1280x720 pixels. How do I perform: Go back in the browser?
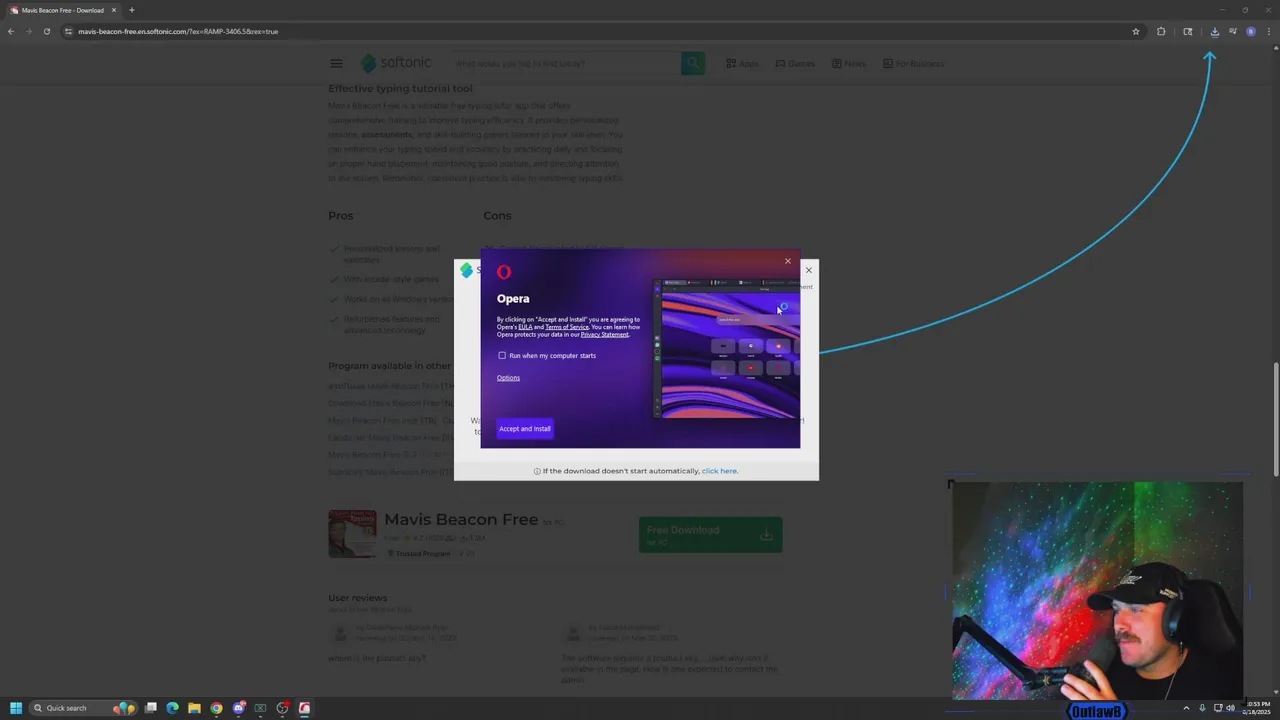tap(11, 31)
